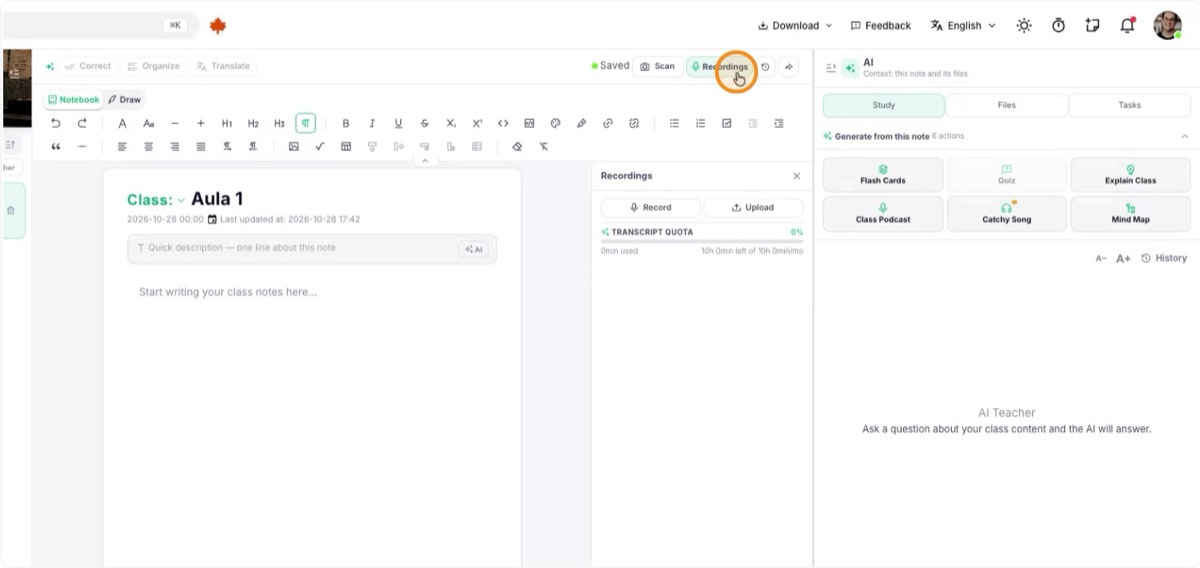Insert an image into the note
Viewport: 1200px width, 568px height.
(x=293, y=146)
